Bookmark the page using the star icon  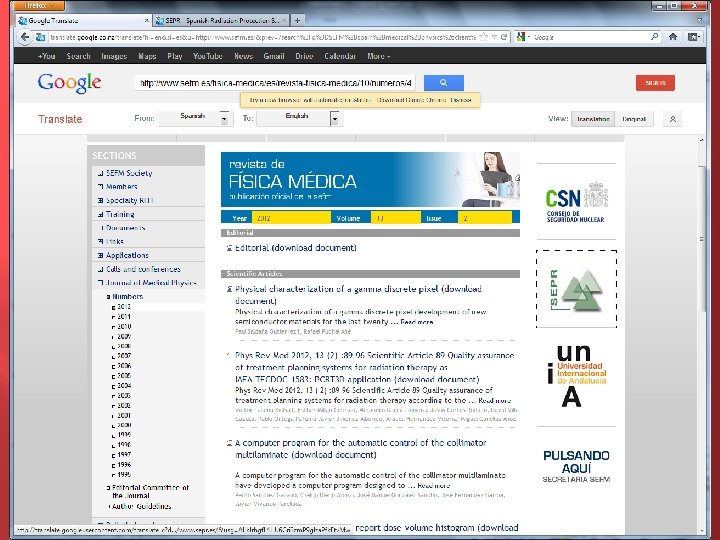[484, 37]
